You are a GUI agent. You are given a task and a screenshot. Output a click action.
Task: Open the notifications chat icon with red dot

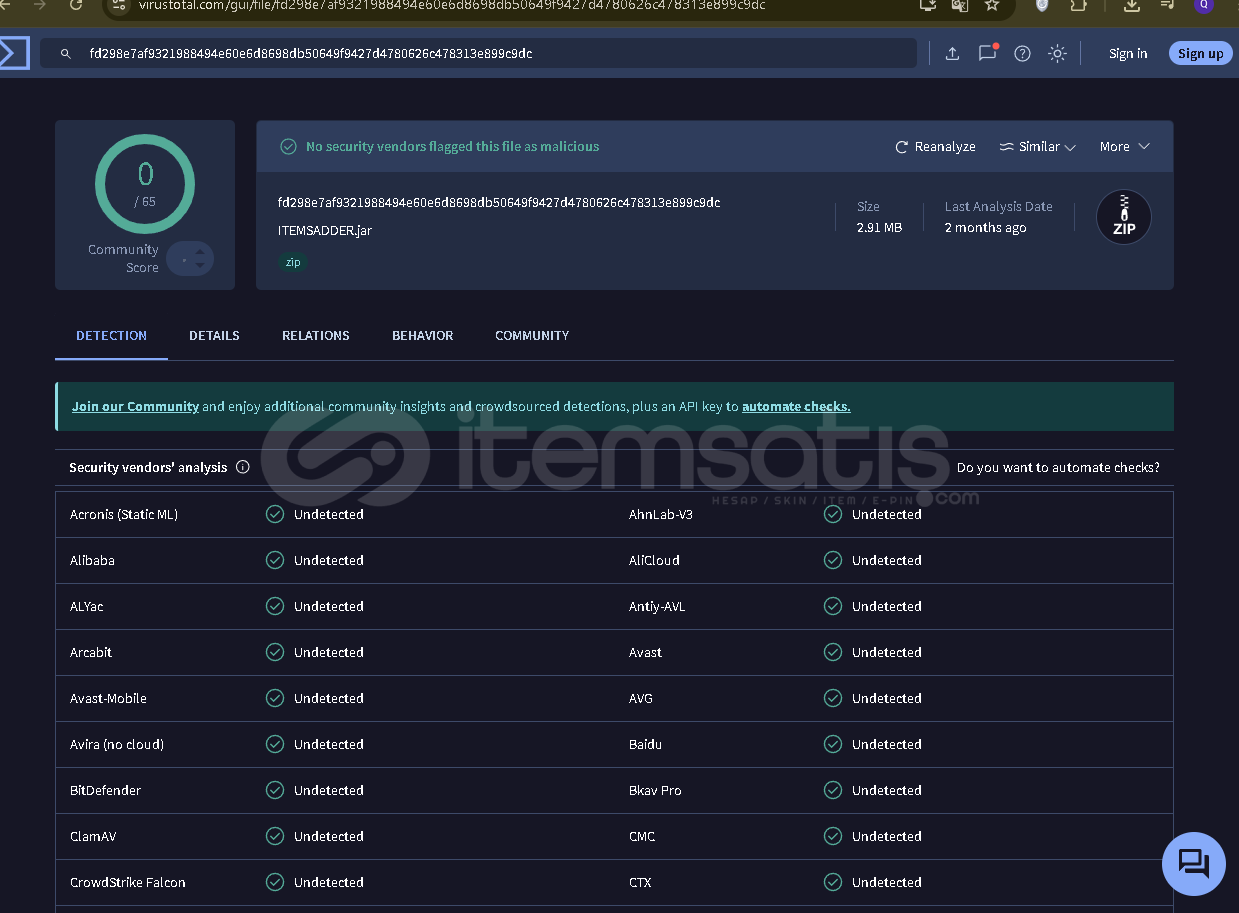pos(988,53)
